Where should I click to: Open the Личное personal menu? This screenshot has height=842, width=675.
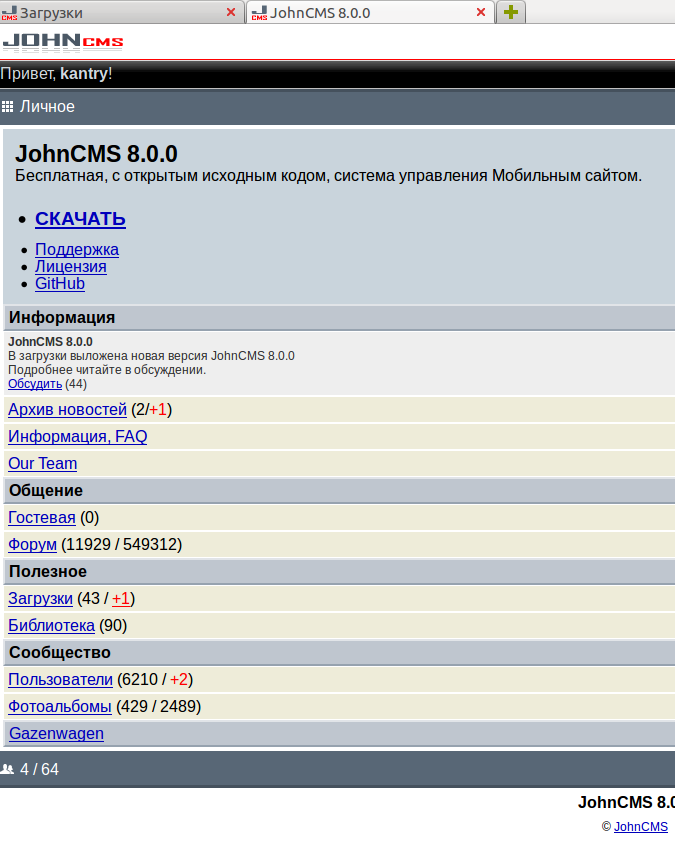pos(47,106)
